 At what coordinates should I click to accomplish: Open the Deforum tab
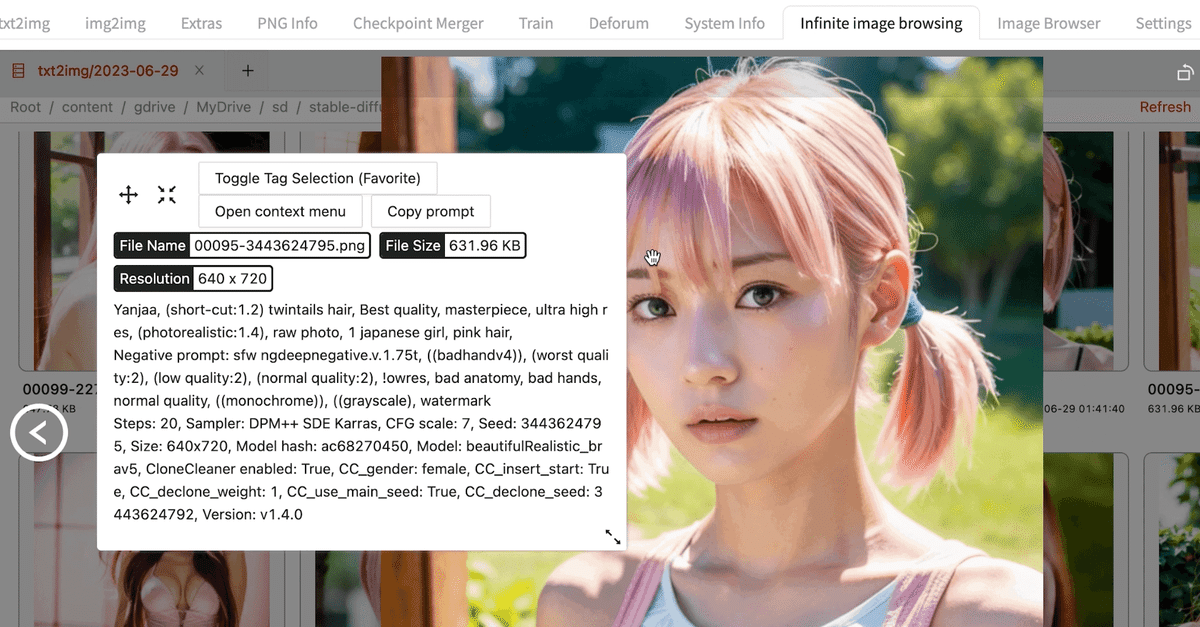point(618,22)
